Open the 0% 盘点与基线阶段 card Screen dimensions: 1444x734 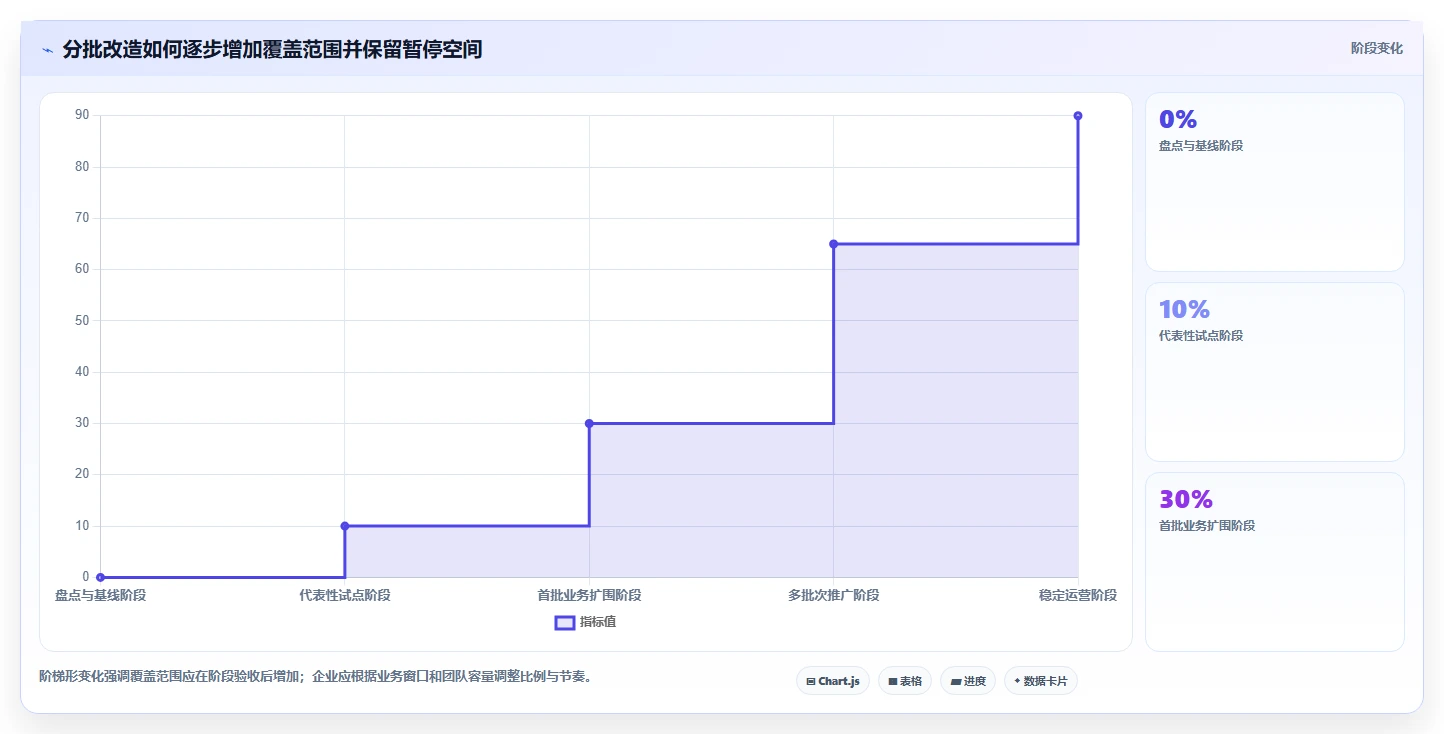tap(1274, 182)
